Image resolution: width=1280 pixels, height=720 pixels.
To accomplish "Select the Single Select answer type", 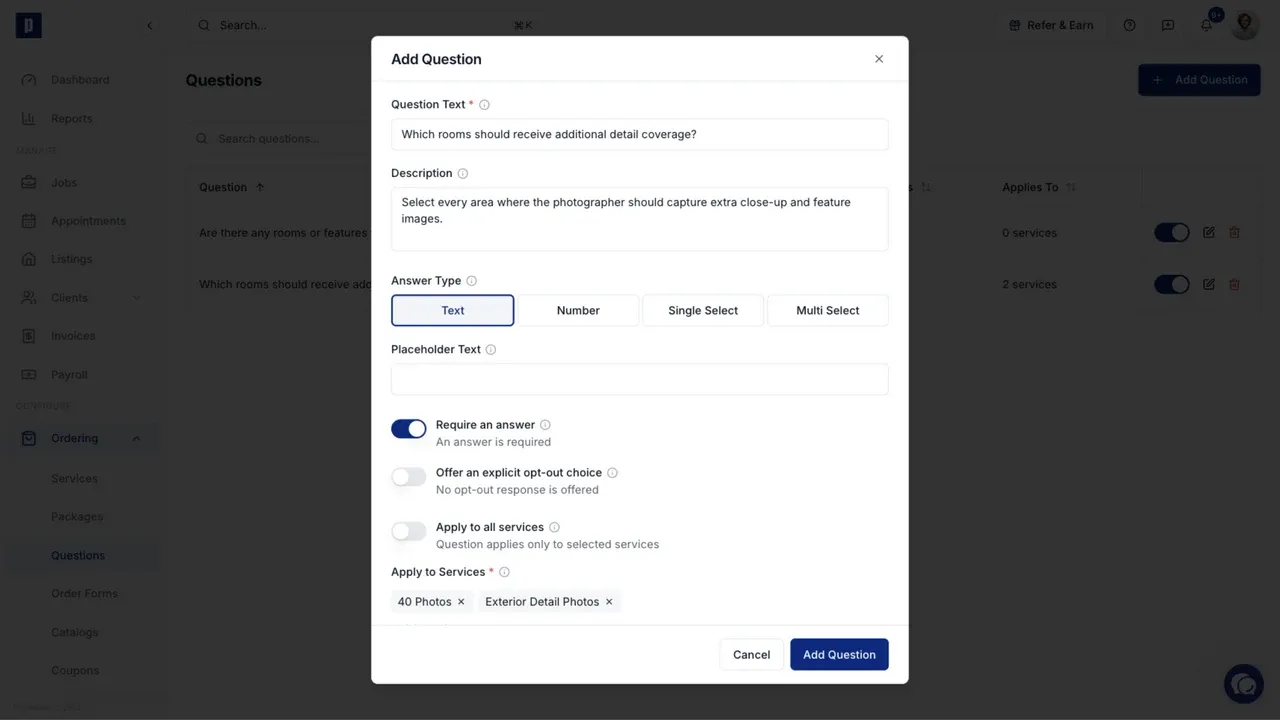I will [703, 310].
